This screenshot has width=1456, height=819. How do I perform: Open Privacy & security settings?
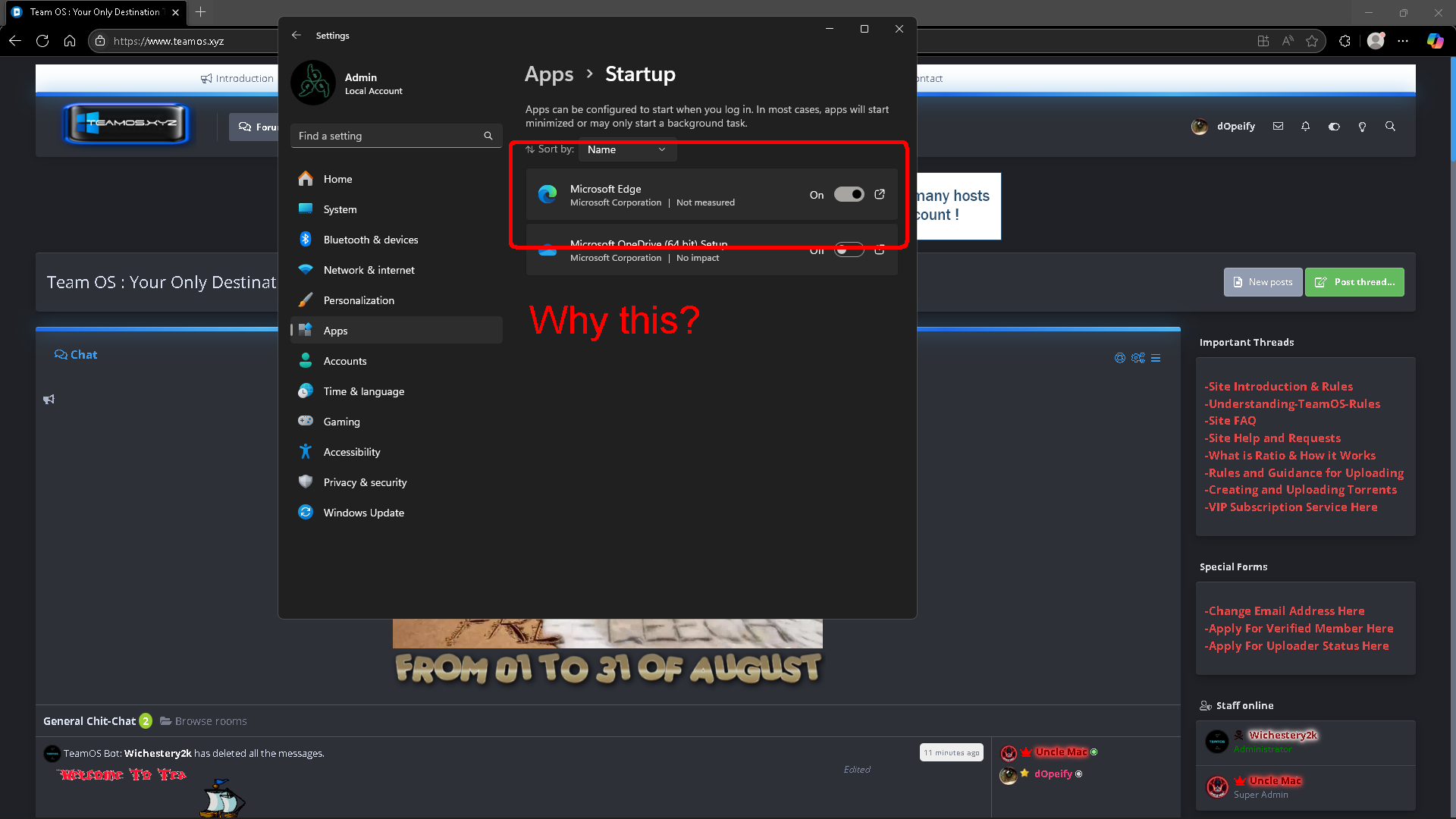click(396, 482)
